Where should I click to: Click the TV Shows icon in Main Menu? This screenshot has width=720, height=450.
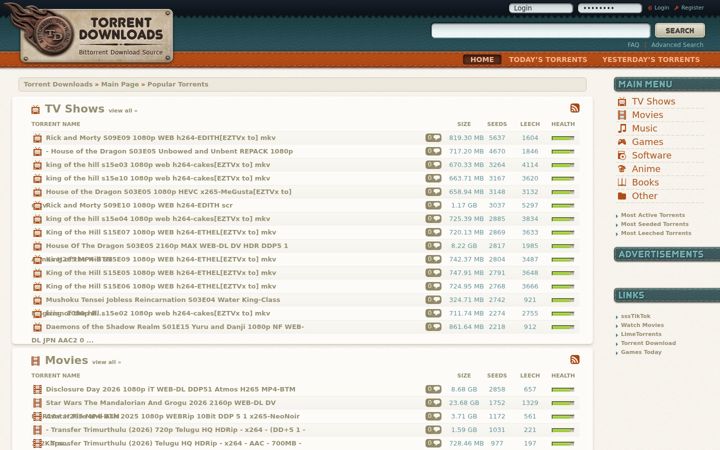point(622,101)
